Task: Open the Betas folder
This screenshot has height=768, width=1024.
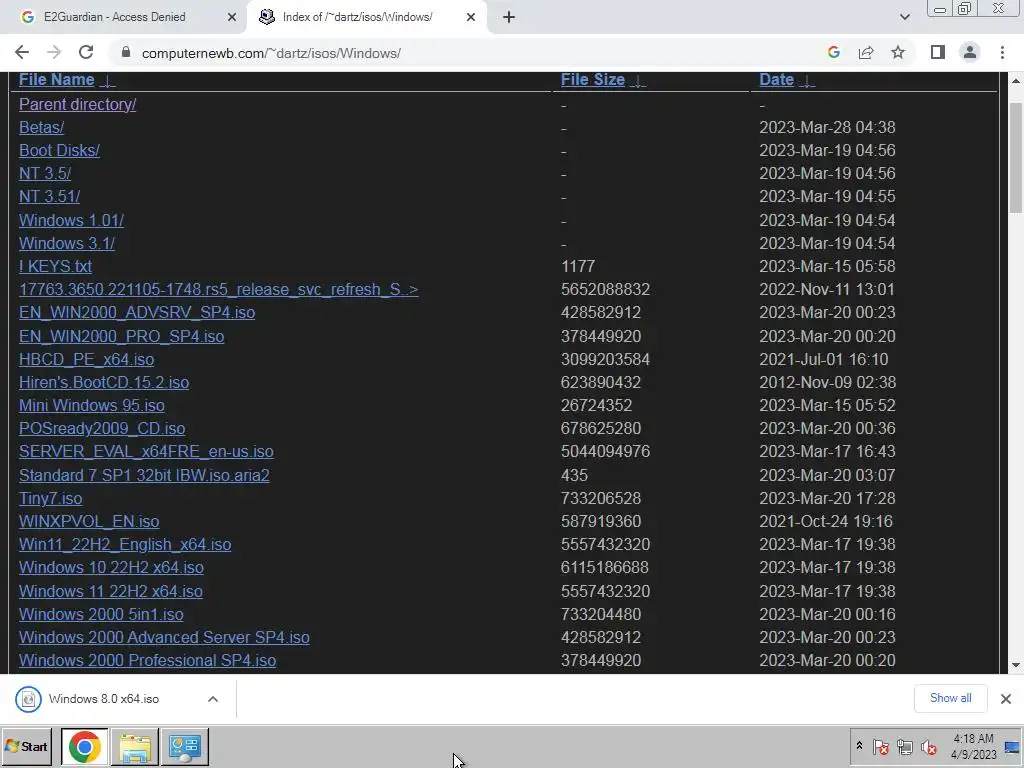Action: point(42,127)
